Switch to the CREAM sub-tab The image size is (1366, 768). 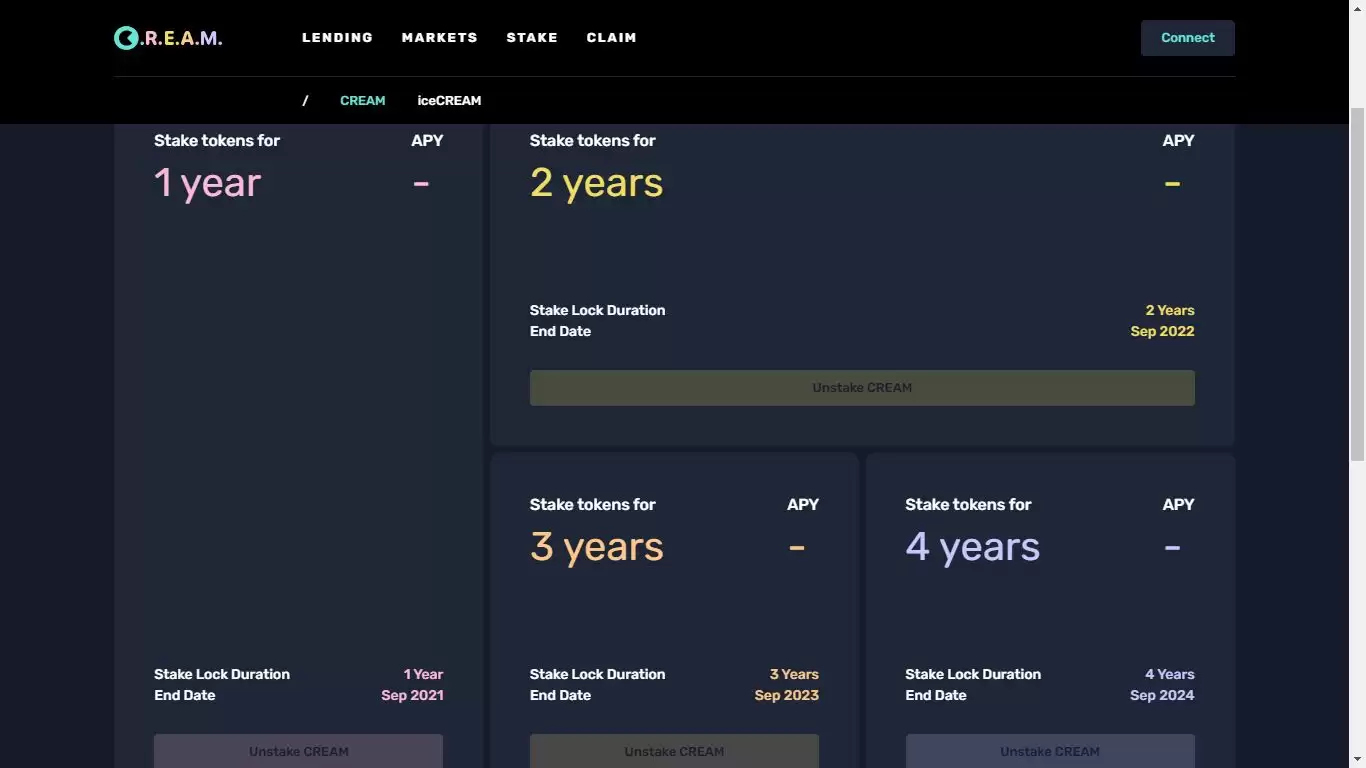pos(362,101)
